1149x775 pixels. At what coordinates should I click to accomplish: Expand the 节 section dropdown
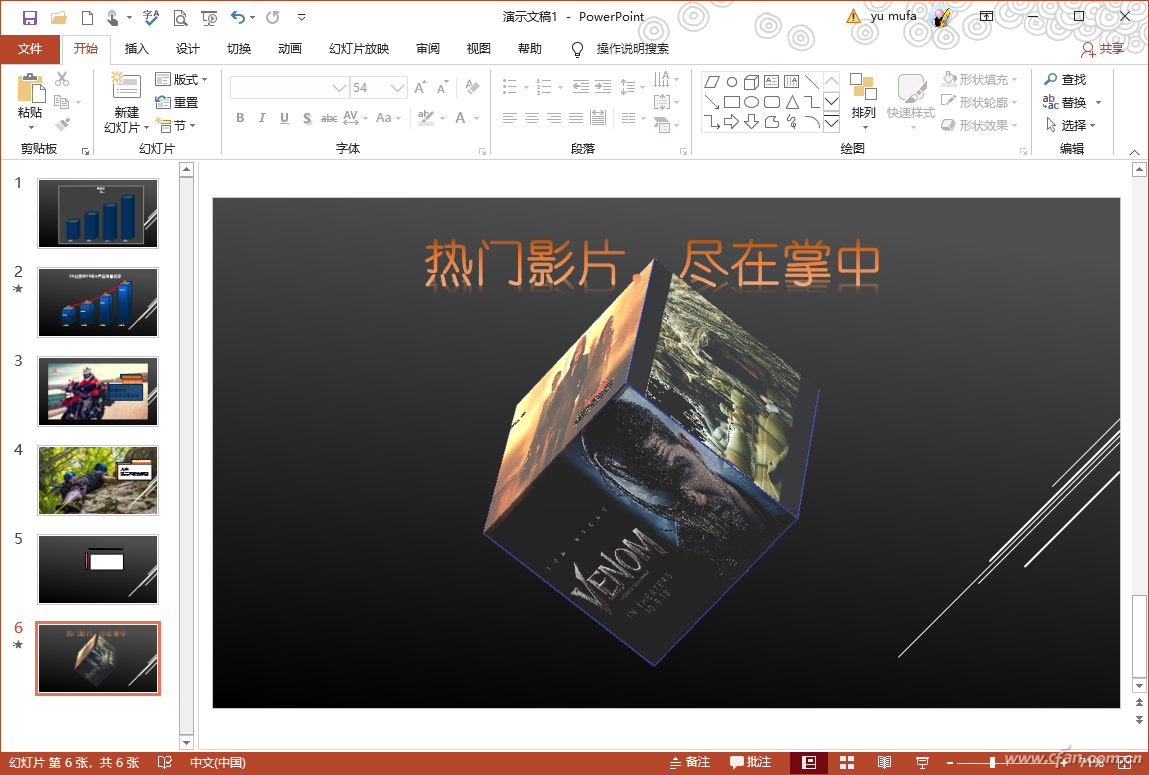click(x=176, y=125)
